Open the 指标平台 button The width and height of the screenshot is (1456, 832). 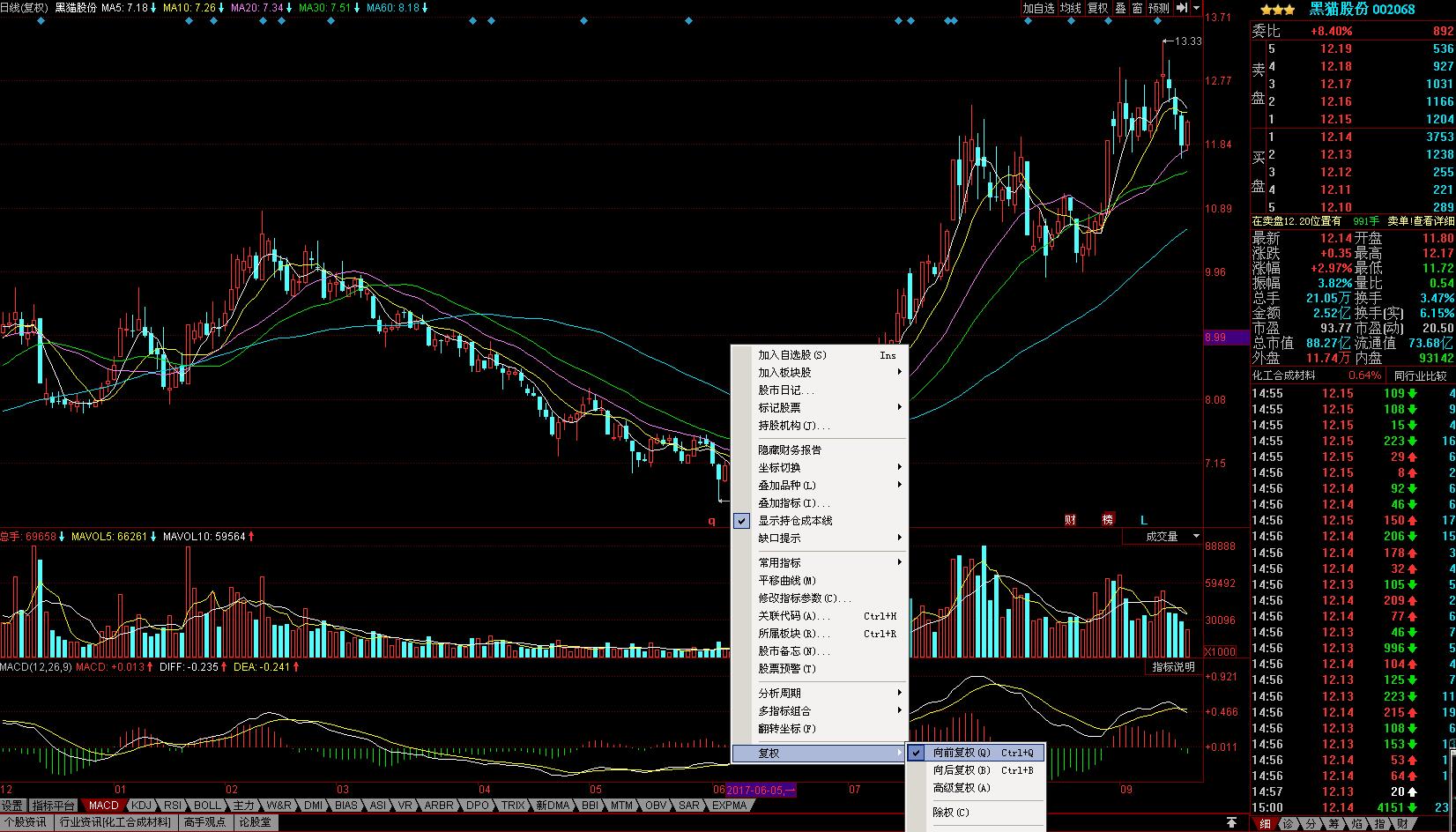54,806
